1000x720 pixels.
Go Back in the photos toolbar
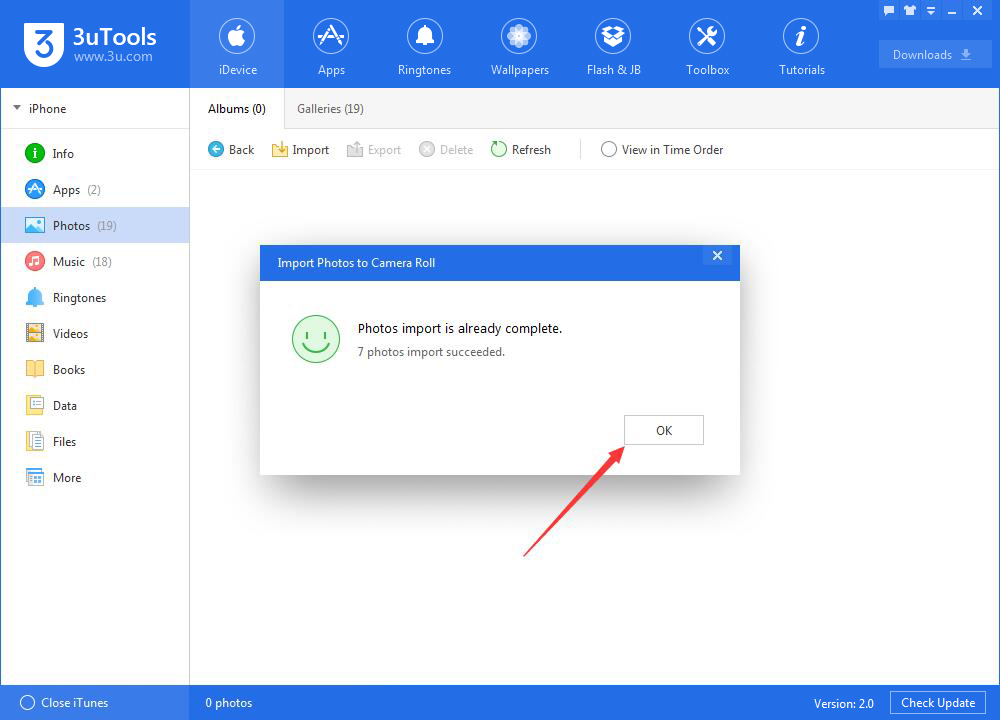[x=231, y=149]
